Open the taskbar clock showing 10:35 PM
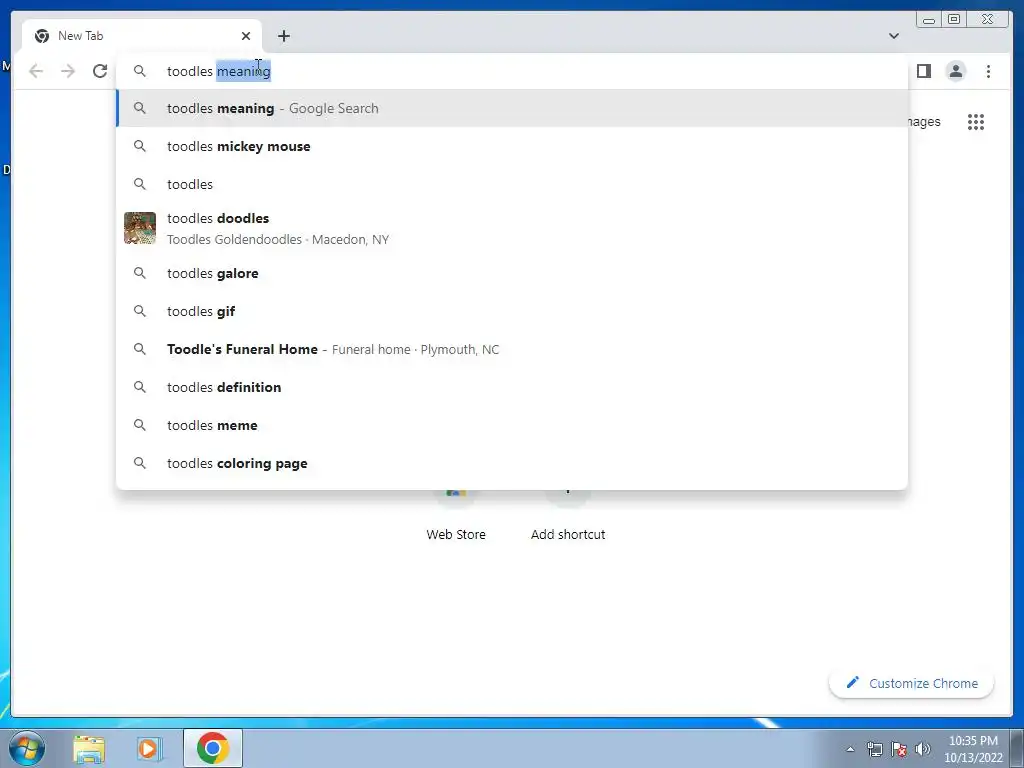The height and width of the screenshot is (768, 1024). click(x=973, y=749)
